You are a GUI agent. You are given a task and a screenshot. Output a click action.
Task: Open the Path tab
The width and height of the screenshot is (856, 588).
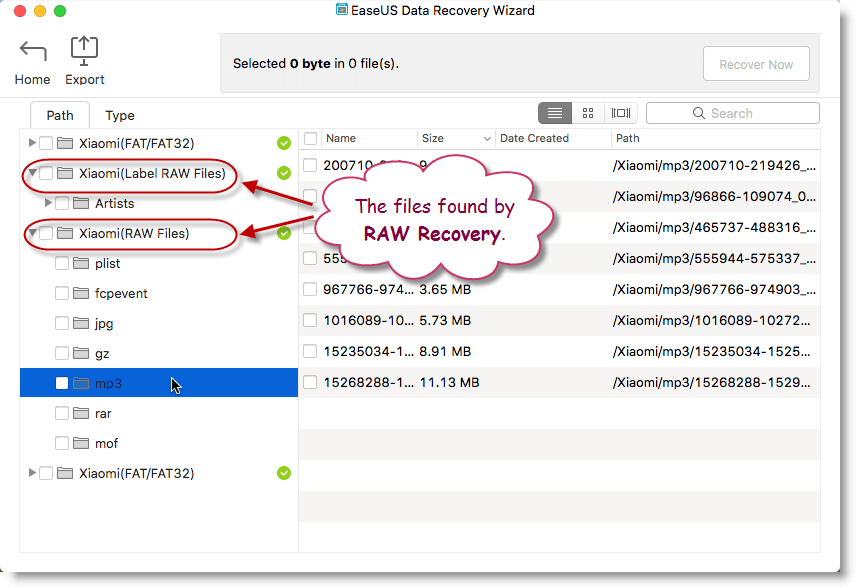[x=60, y=115]
